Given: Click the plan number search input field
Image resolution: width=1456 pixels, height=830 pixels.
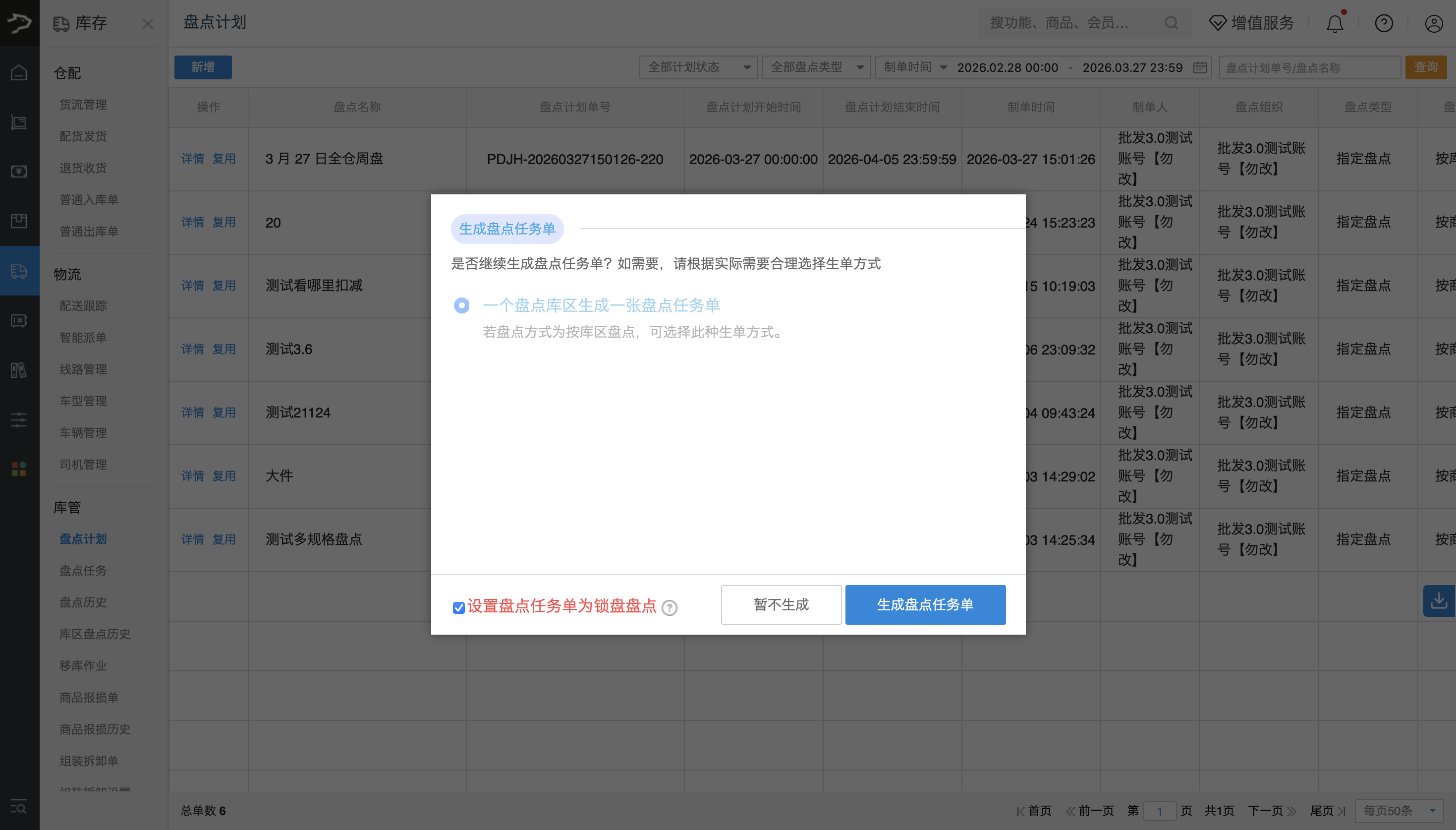Looking at the screenshot, I should click(1309, 67).
